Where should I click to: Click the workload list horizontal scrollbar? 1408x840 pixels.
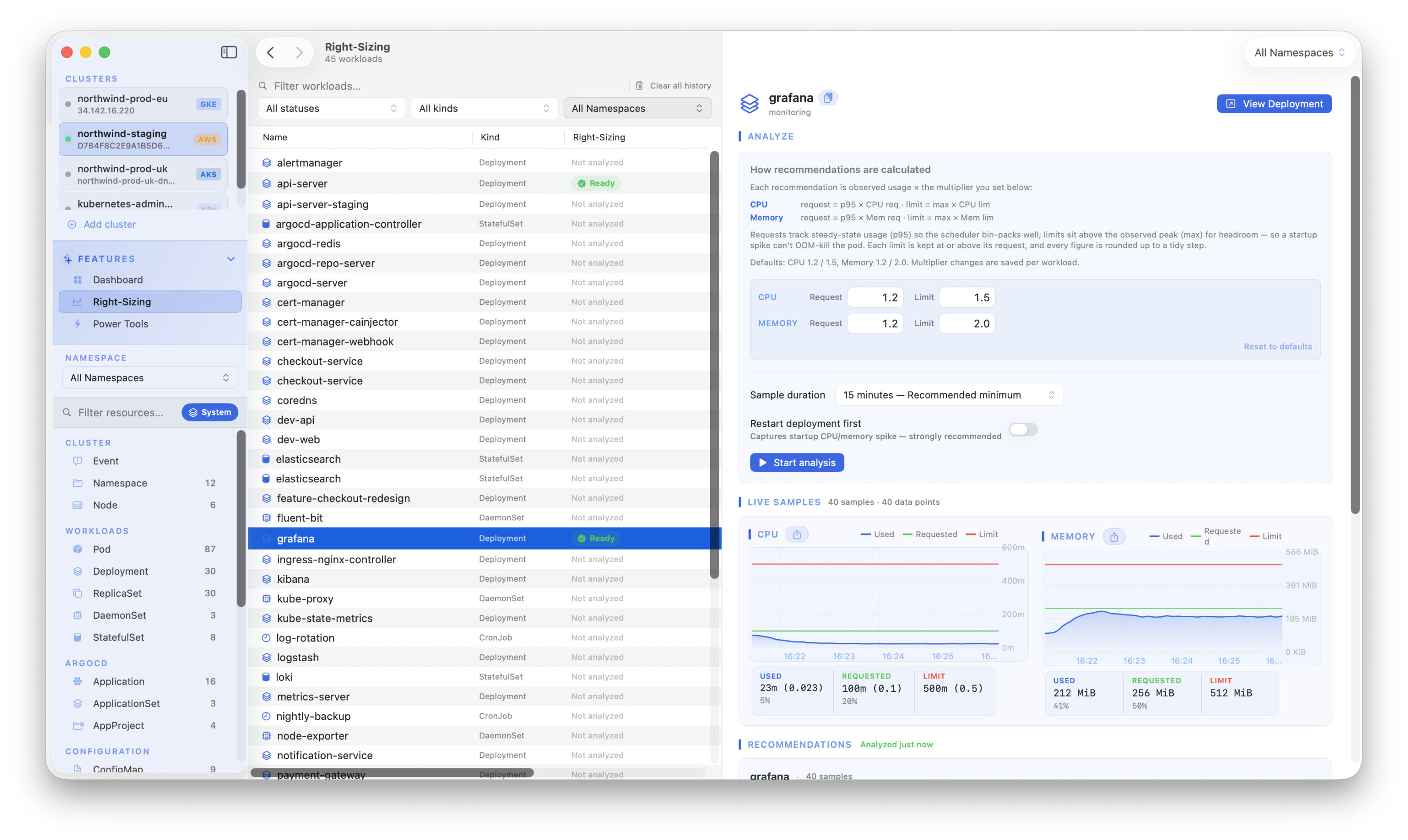click(392, 772)
